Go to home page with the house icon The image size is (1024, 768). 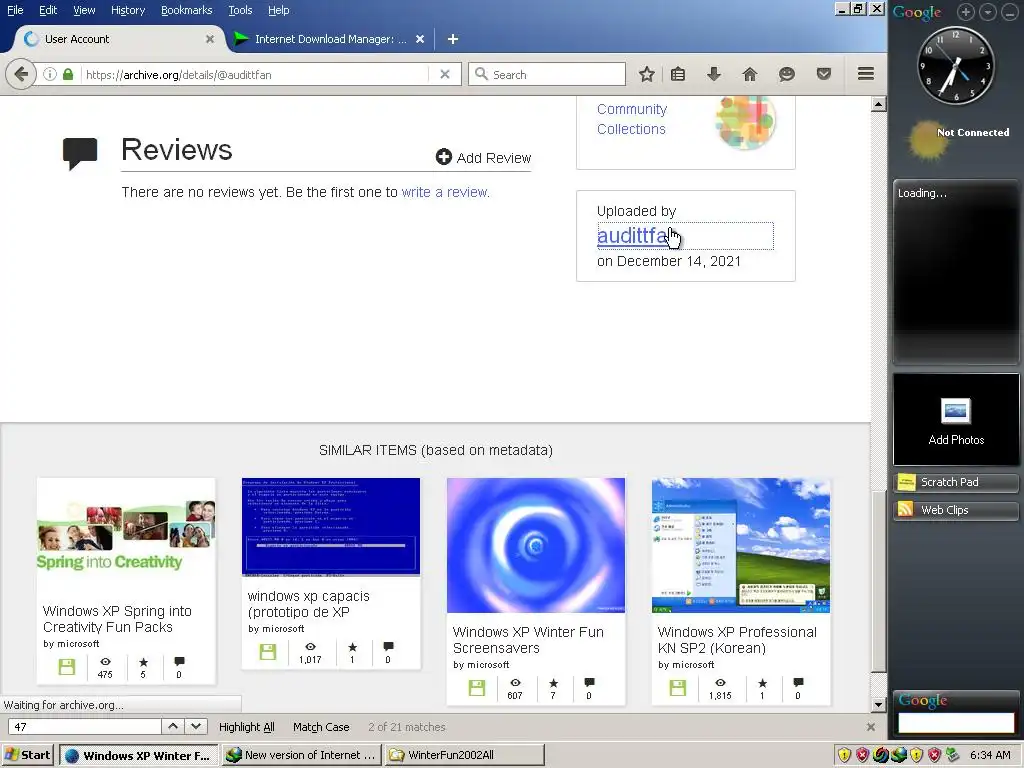tap(750, 74)
